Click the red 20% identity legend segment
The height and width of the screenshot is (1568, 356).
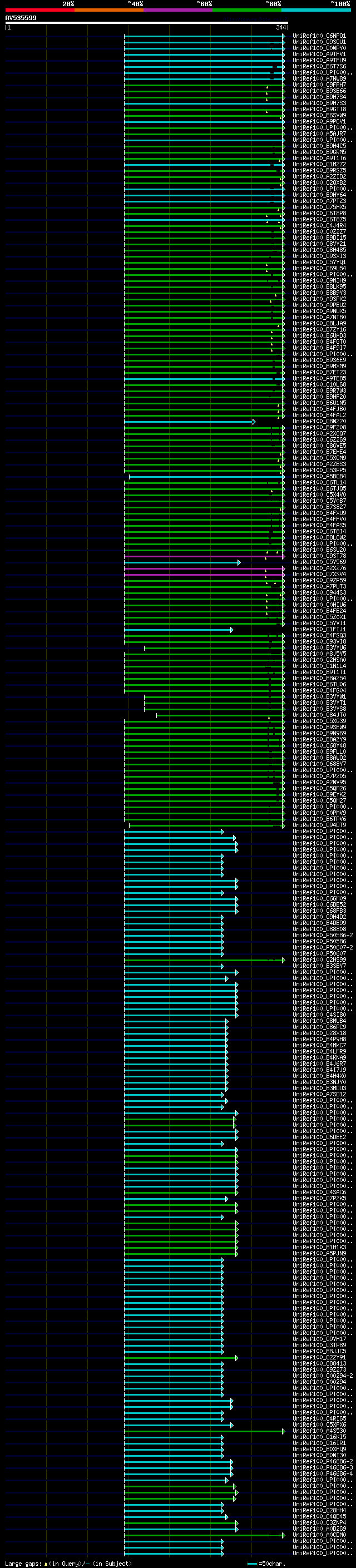pos(39,10)
